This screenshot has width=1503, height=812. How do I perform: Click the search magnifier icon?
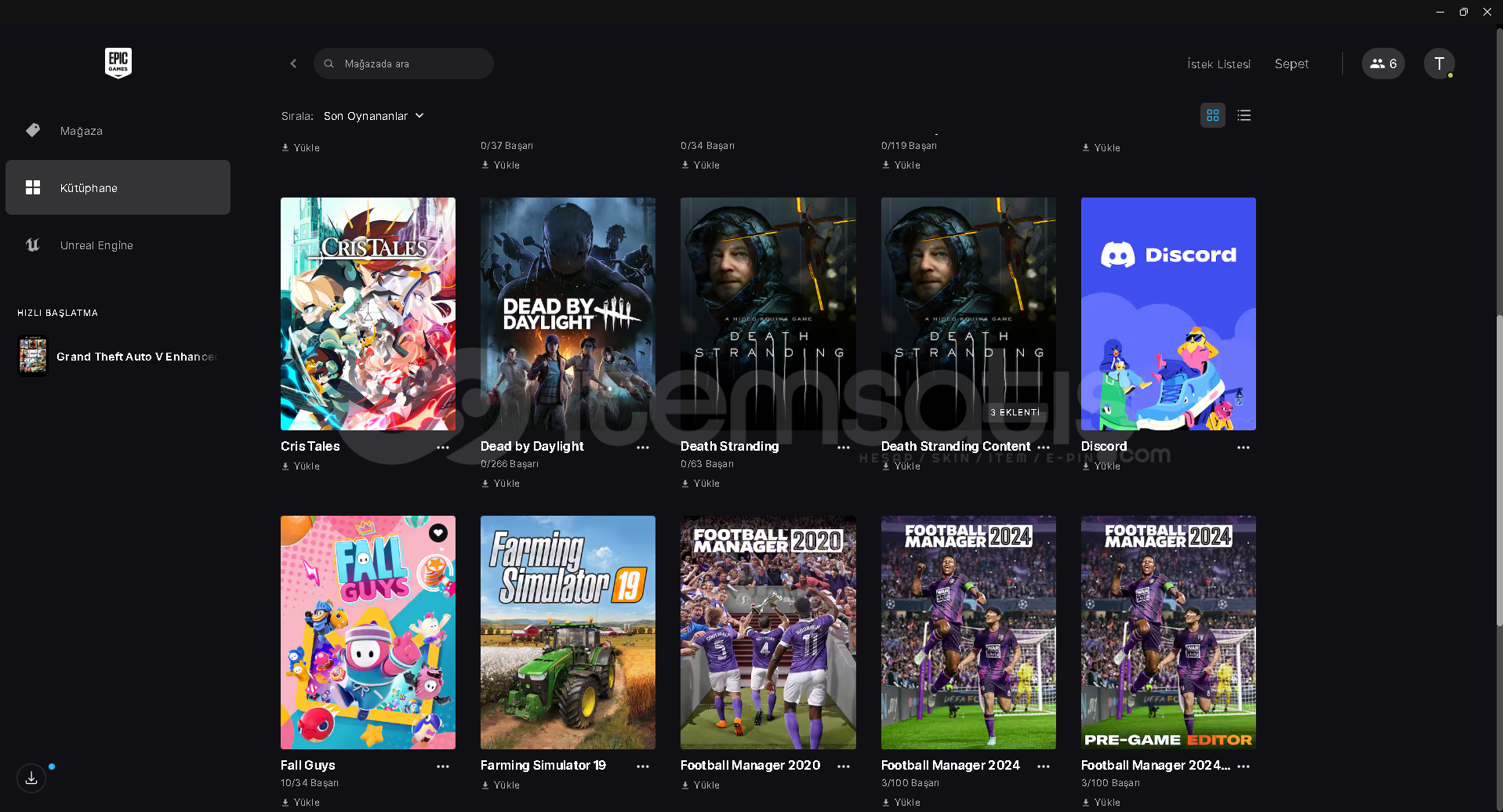[329, 63]
